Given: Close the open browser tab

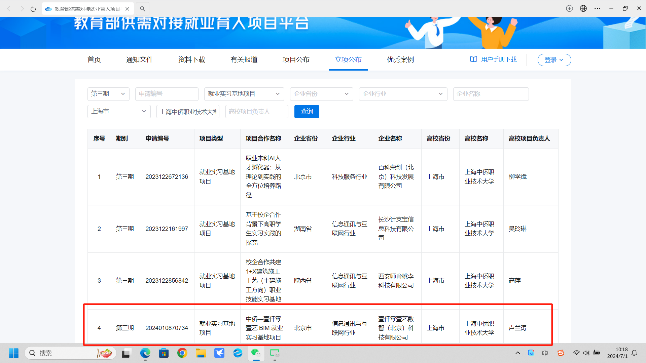Looking at the screenshot, I should point(127,9).
